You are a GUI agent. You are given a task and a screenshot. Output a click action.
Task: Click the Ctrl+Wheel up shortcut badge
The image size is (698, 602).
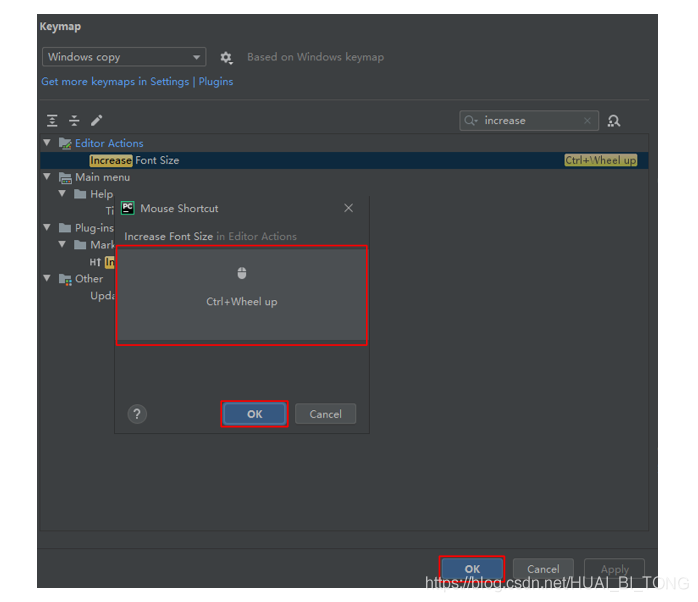(601, 160)
